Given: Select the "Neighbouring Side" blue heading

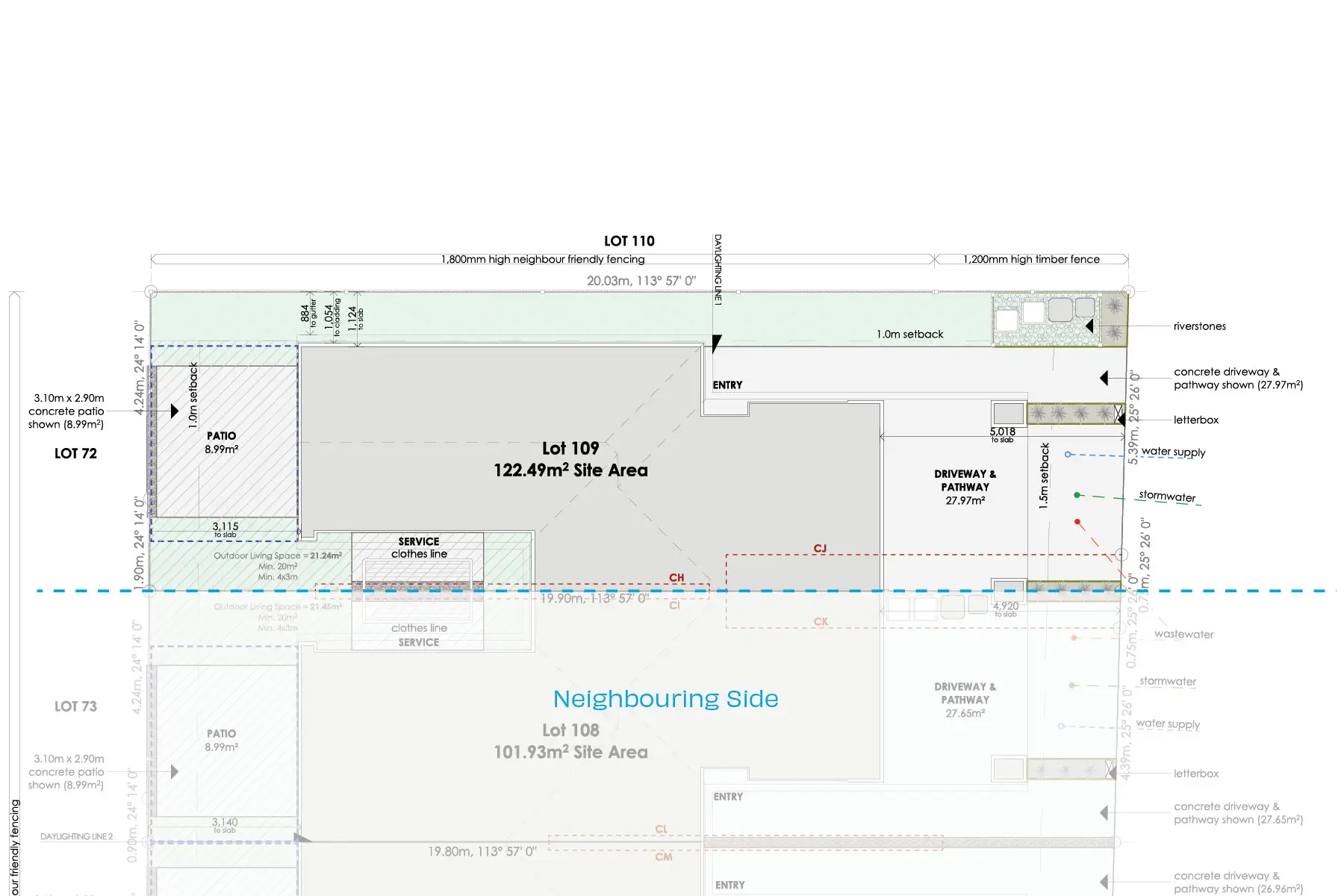Looking at the screenshot, I should (x=665, y=699).
